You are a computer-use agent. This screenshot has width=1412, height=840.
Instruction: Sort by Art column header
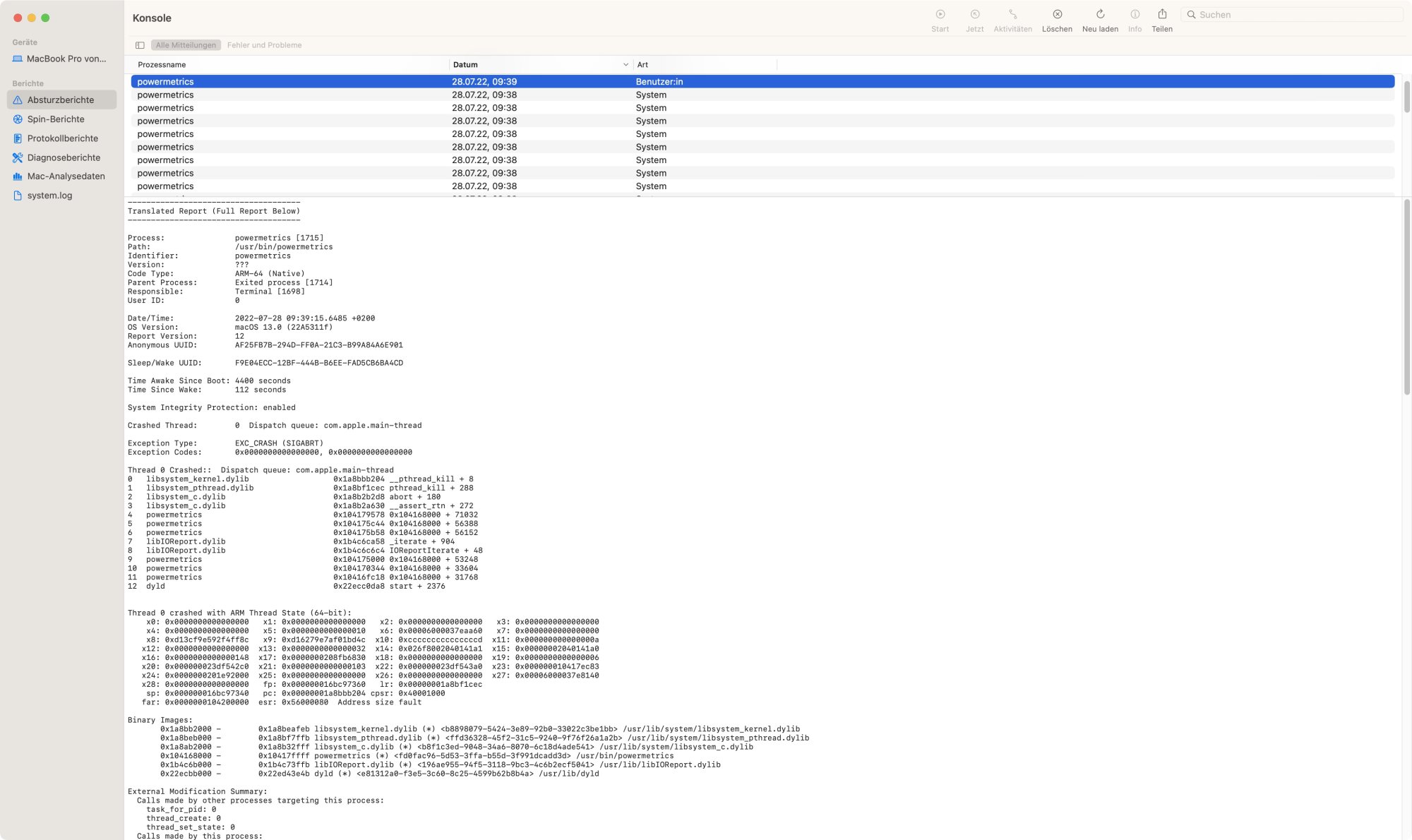pos(642,65)
